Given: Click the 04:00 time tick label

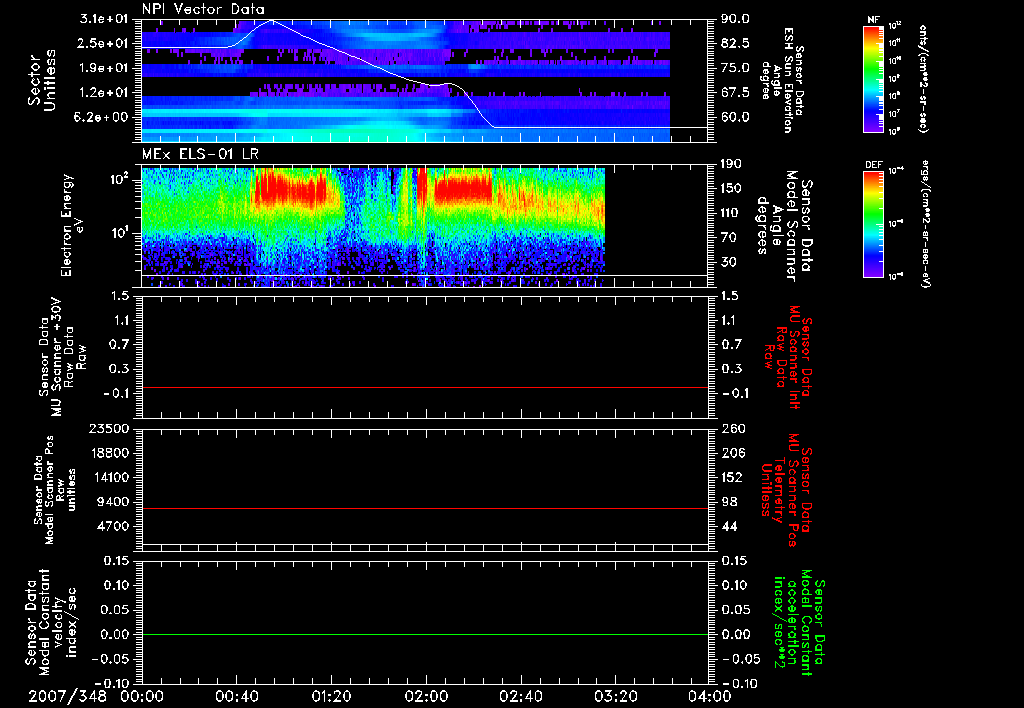Looking at the screenshot, I should (709, 697).
